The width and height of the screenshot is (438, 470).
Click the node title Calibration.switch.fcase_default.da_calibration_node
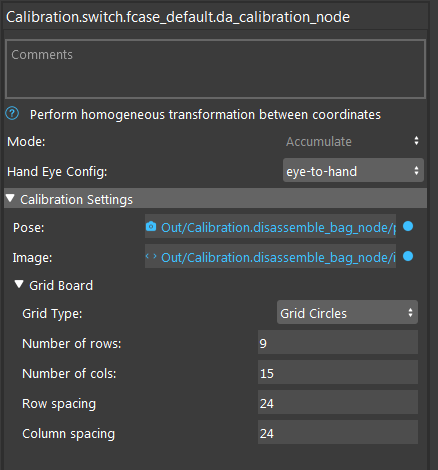coord(178,17)
